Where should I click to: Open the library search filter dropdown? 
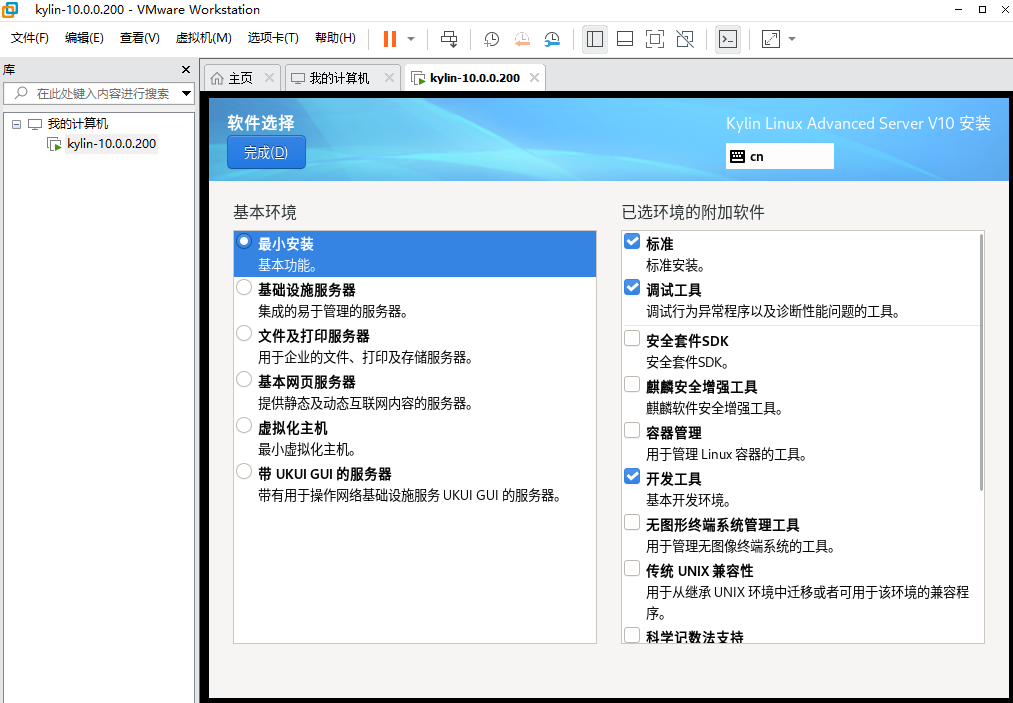(186, 94)
